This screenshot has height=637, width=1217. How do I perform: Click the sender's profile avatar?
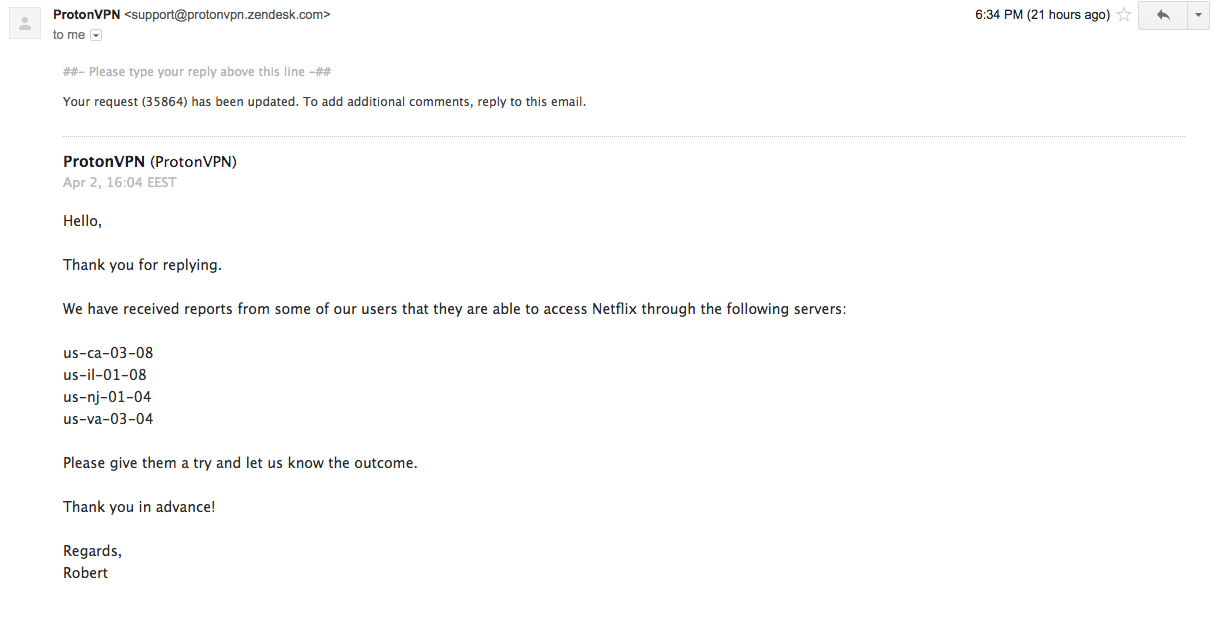point(24,22)
